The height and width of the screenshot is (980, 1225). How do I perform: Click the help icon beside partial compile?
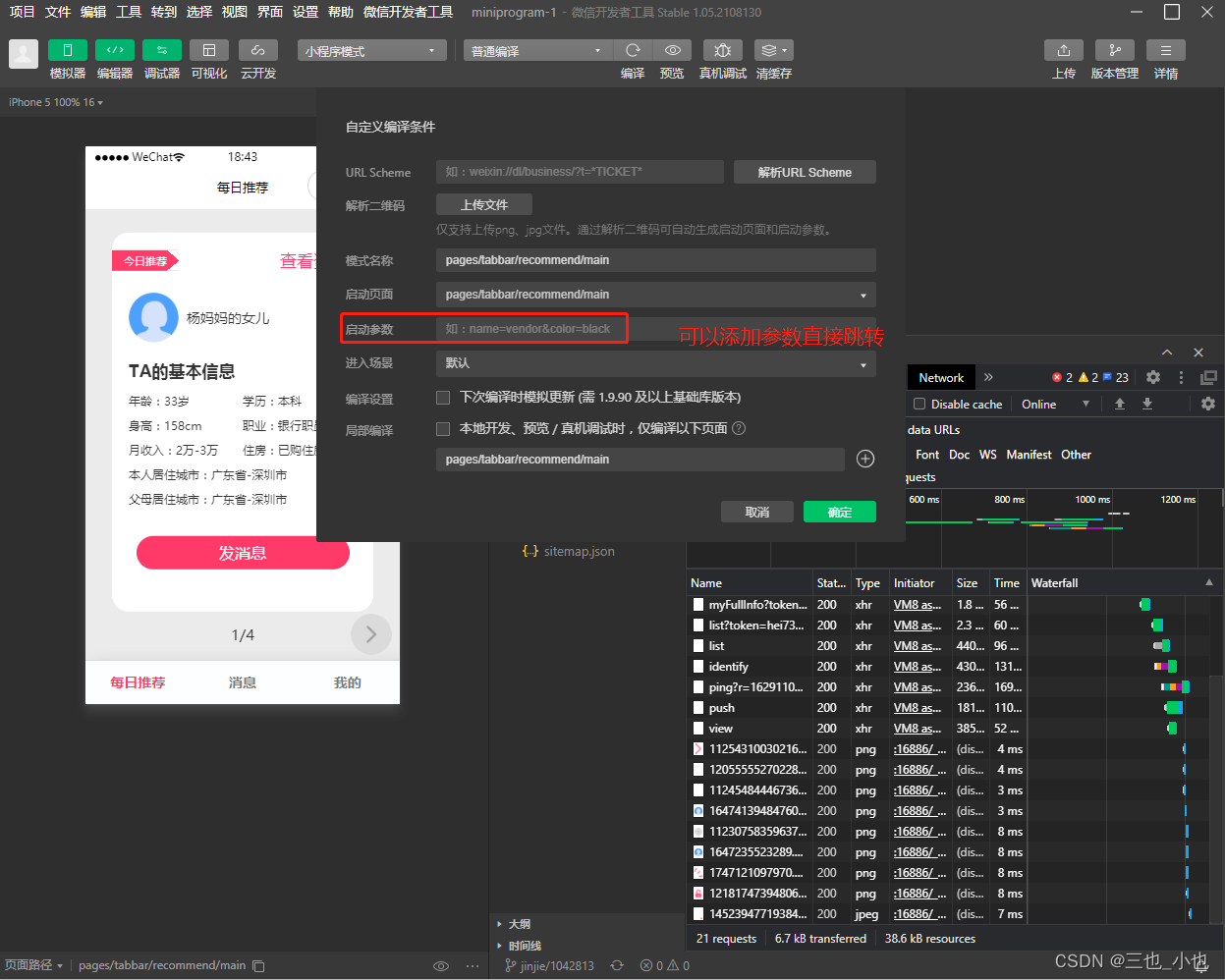[x=739, y=428]
